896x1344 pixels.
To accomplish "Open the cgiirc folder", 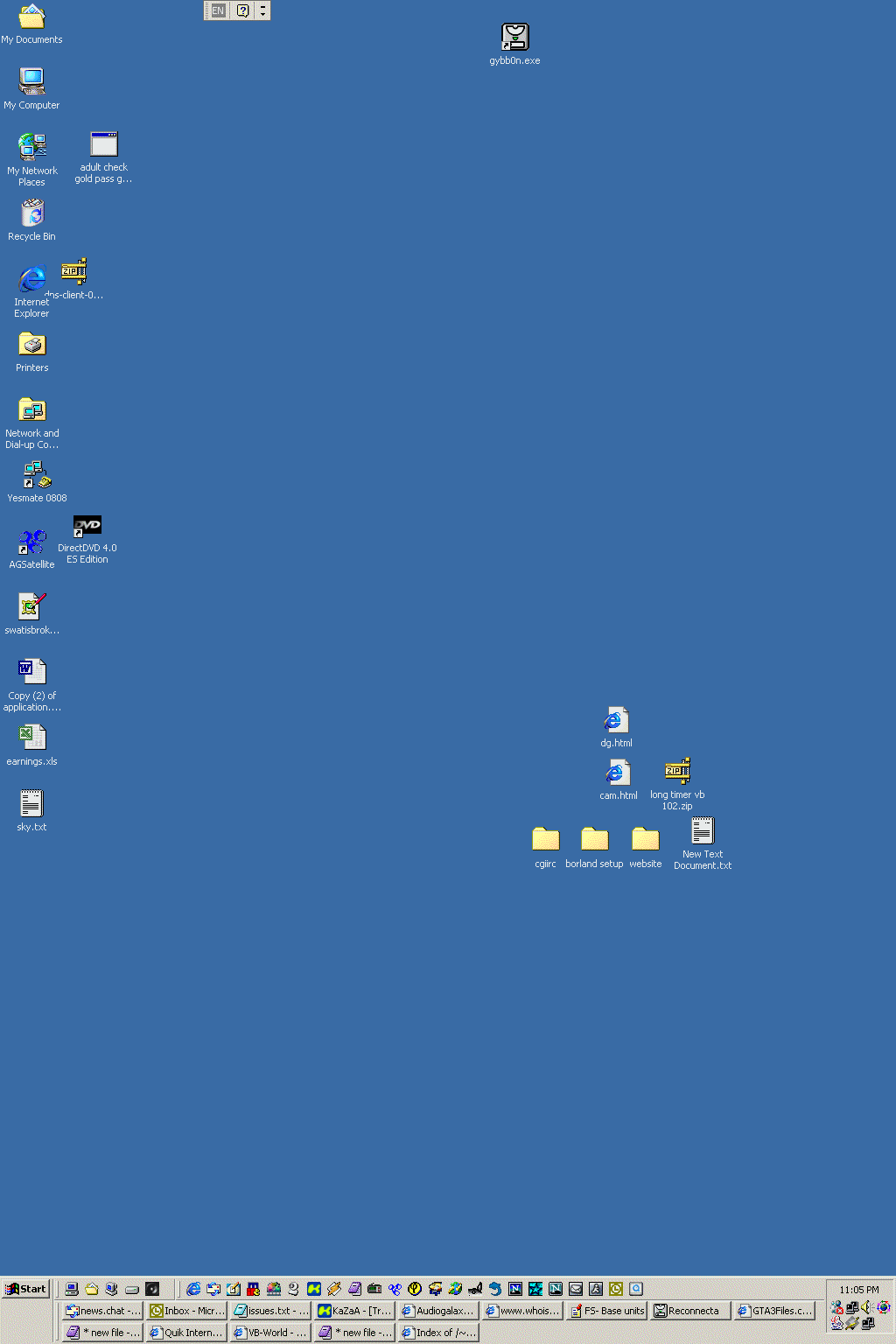I will click(545, 840).
